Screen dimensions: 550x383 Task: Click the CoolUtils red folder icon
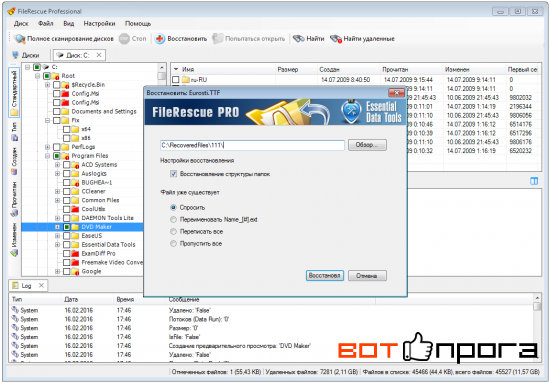coord(75,209)
